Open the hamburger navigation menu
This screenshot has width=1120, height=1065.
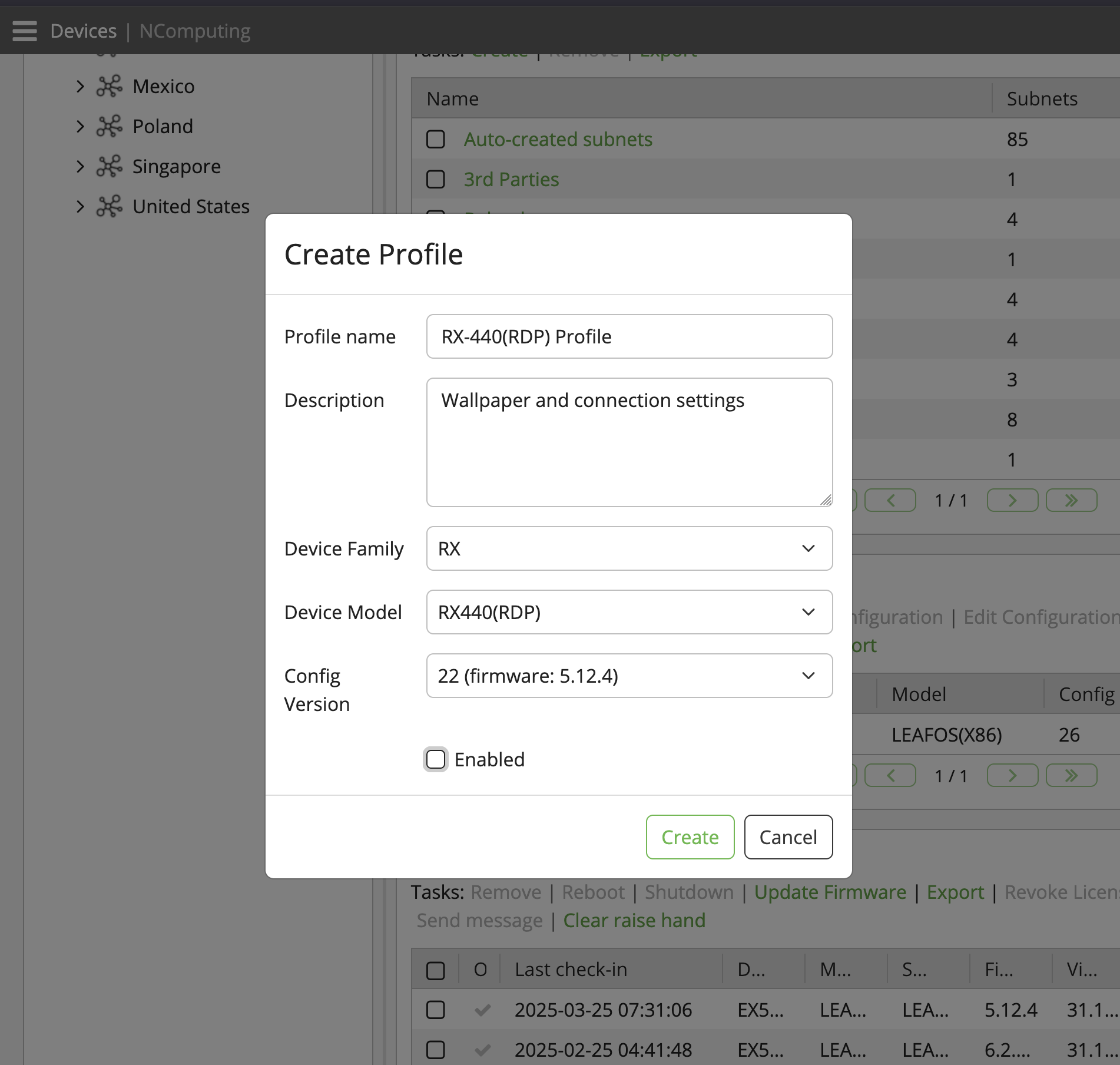pyautogui.click(x=25, y=31)
